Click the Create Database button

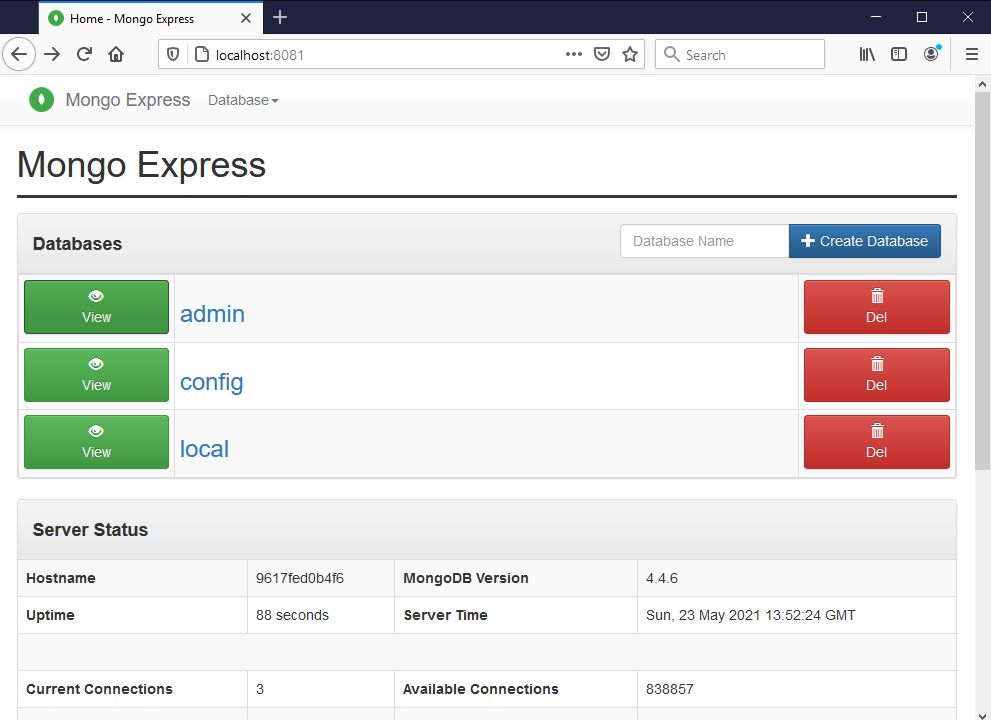point(865,241)
